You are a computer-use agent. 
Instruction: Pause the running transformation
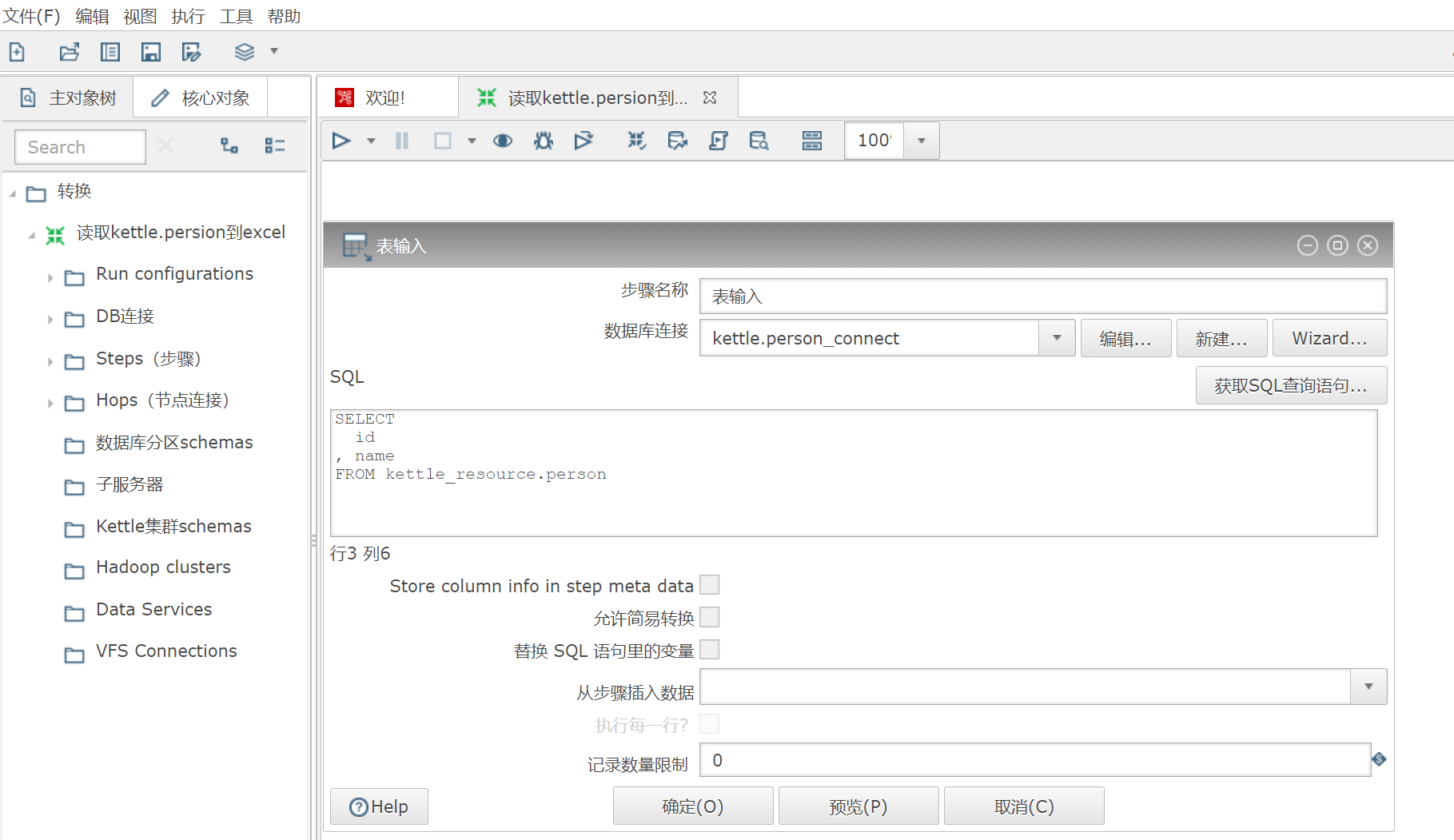402,141
